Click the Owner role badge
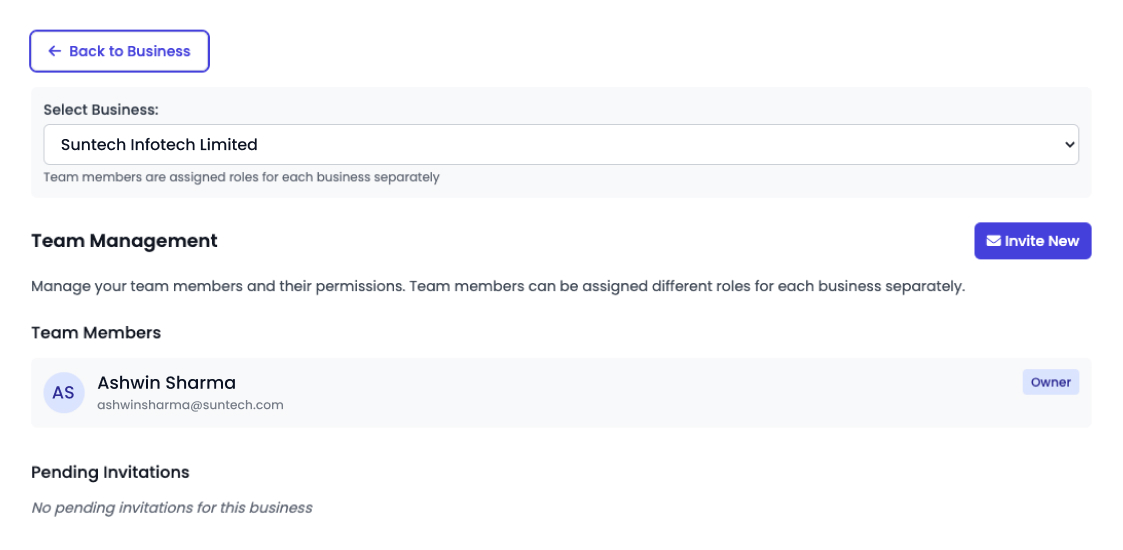 point(1050,382)
